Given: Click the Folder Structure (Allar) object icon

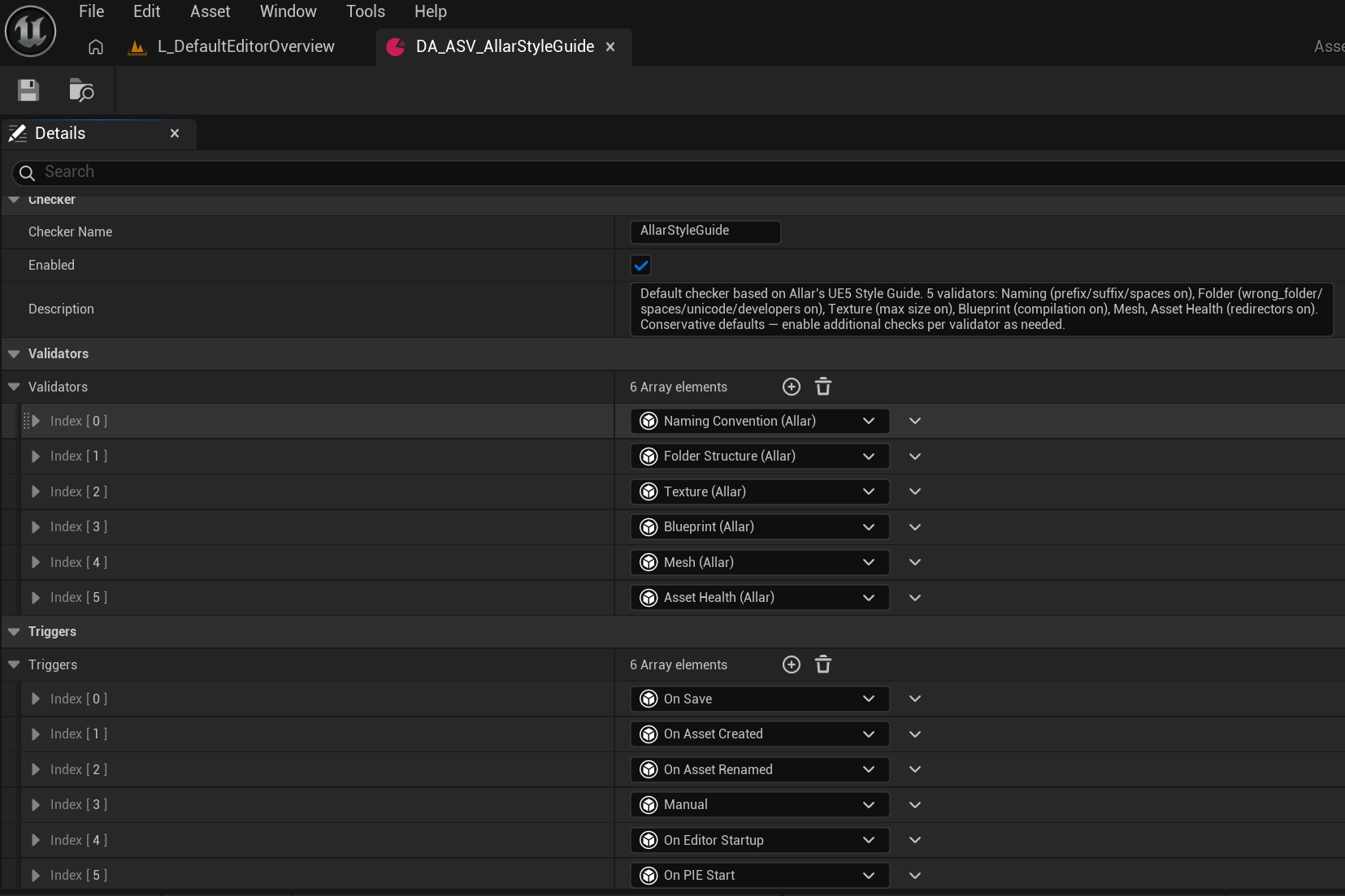Looking at the screenshot, I should (649, 457).
